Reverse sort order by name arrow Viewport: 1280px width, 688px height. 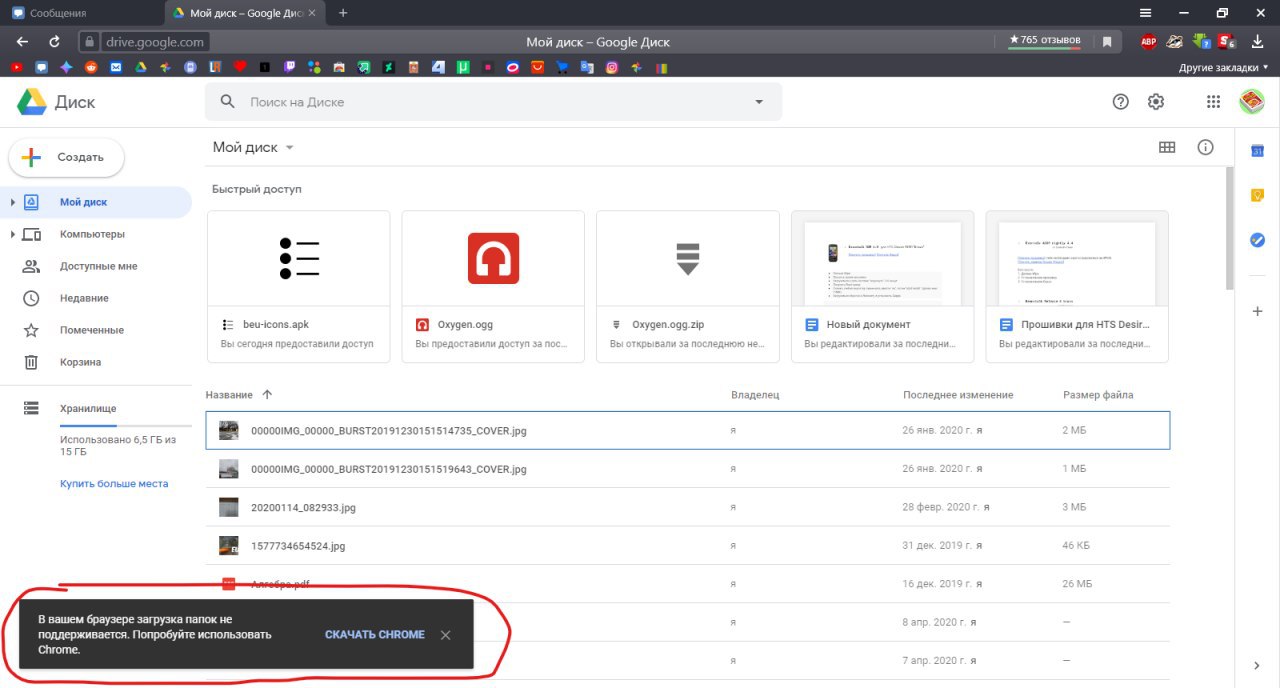pyautogui.click(x=267, y=395)
